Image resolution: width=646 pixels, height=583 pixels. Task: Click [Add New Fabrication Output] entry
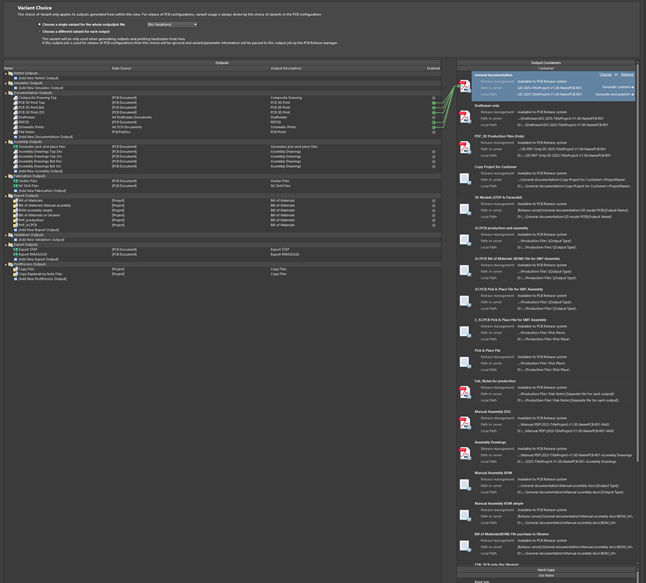(42, 190)
